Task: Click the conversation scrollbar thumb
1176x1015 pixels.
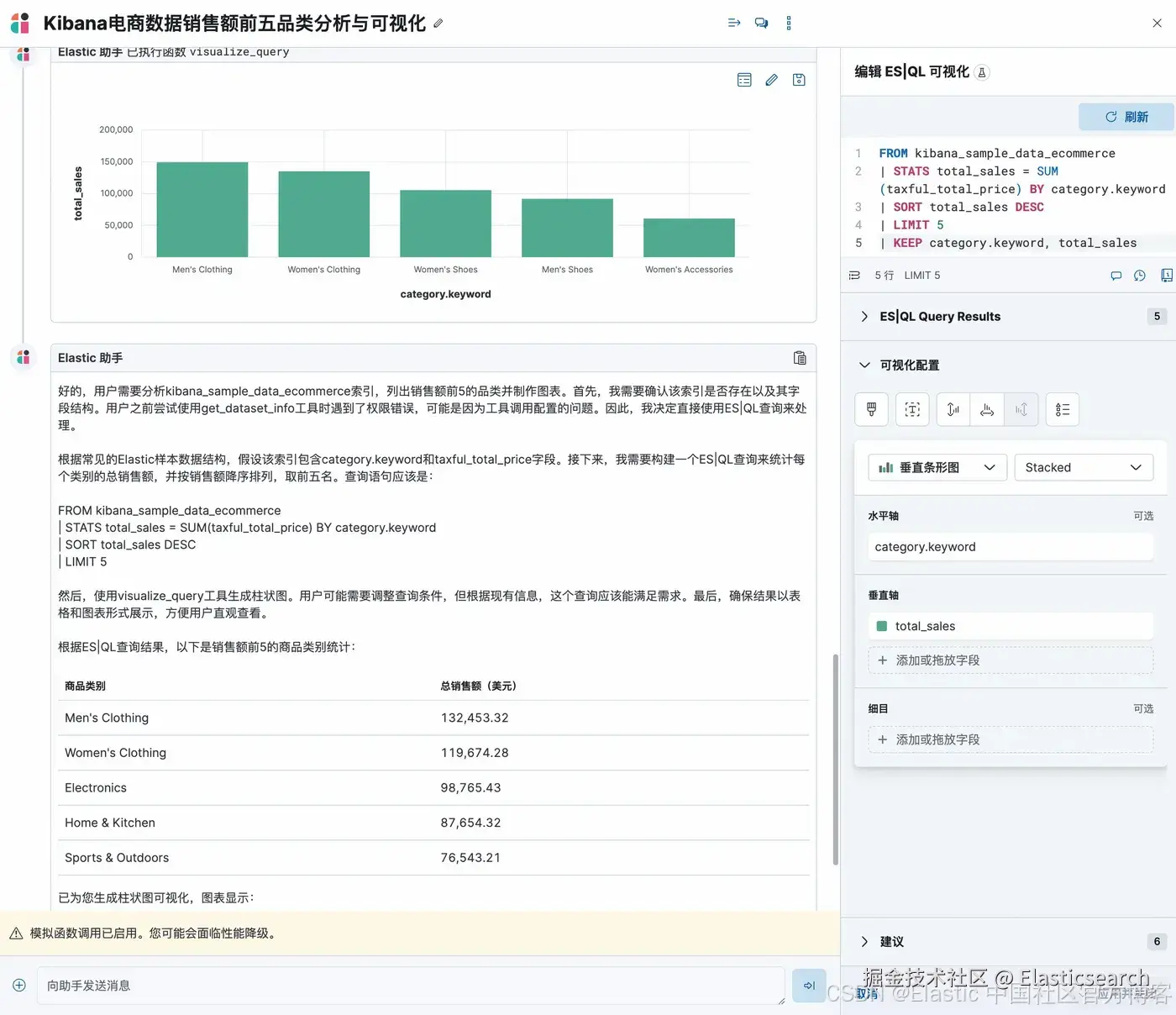Action: (x=835, y=760)
